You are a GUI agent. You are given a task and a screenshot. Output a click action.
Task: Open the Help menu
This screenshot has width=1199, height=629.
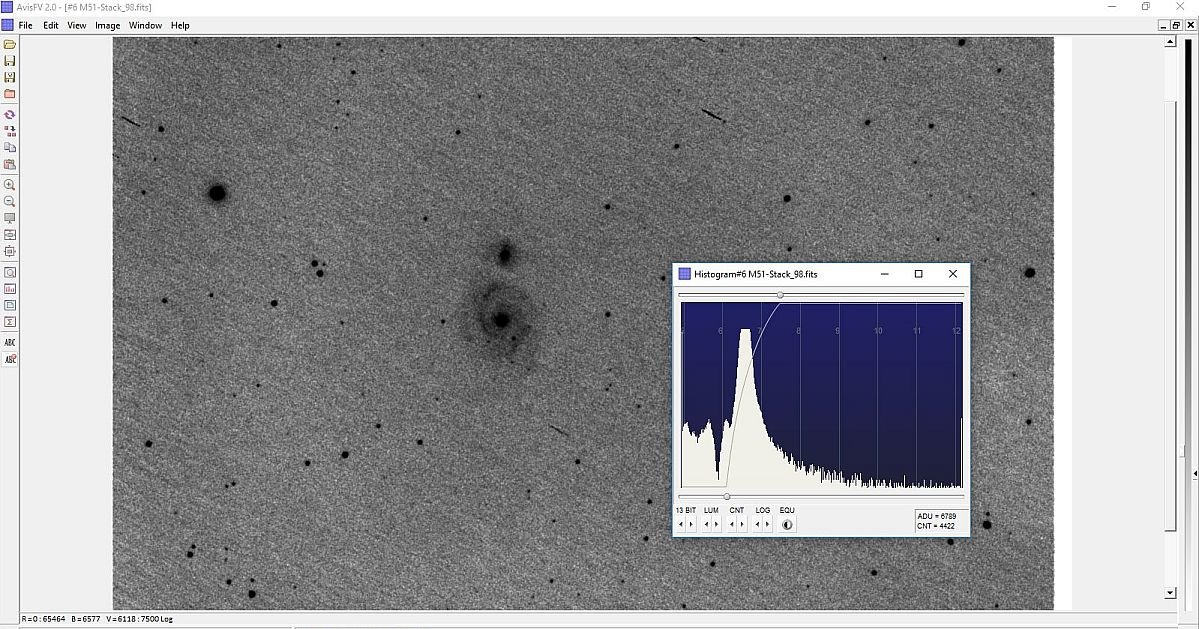(x=180, y=25)
